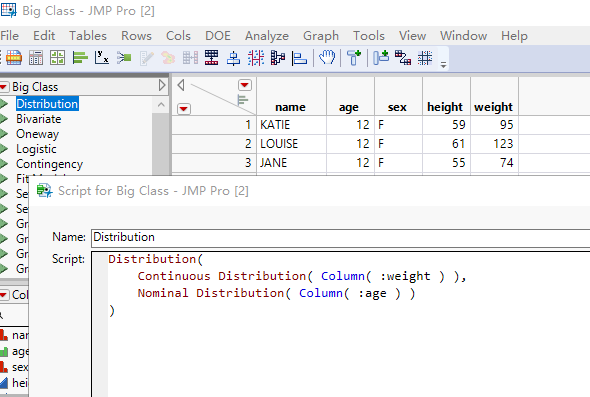Open Fit Y by X toolbar icon

click(x=102, y=58)
